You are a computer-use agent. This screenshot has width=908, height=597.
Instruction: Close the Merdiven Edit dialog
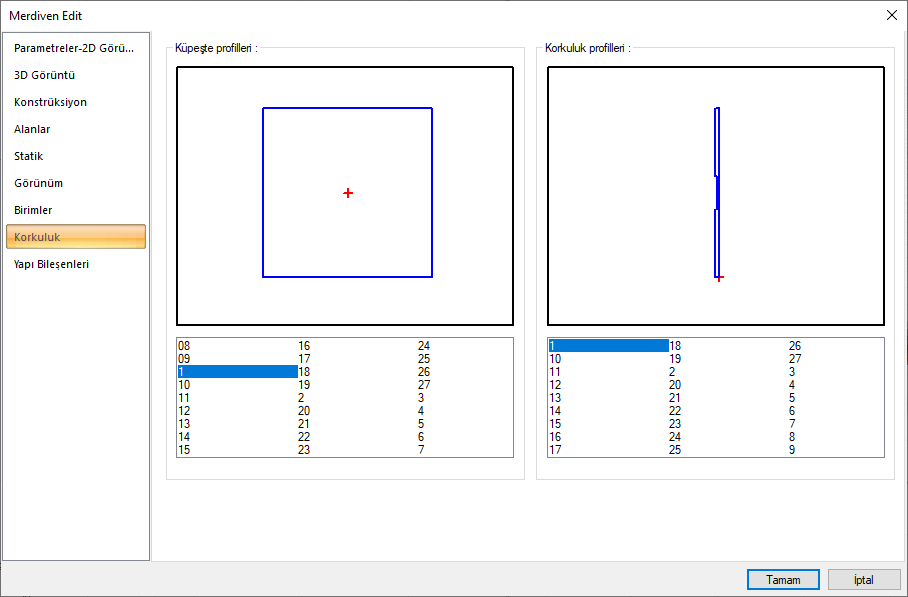click(892, 16)
